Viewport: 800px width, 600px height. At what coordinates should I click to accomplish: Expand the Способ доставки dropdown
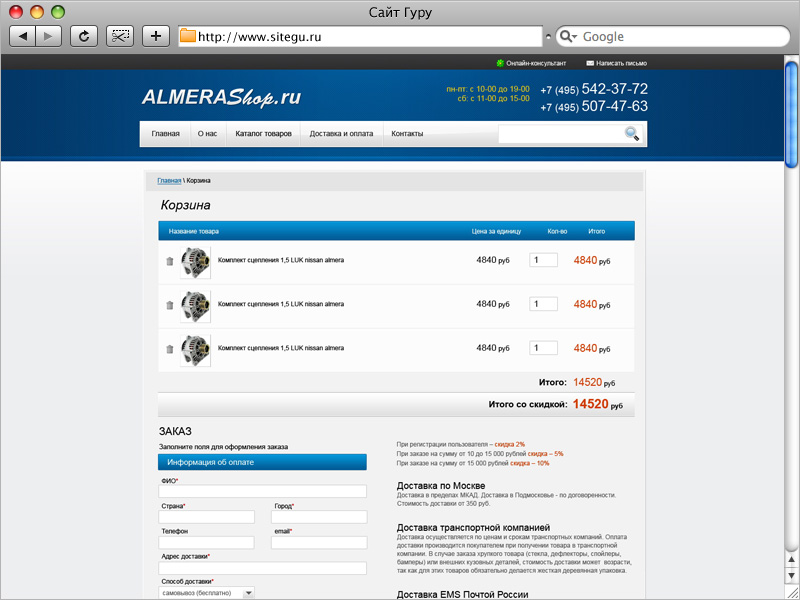206,593
